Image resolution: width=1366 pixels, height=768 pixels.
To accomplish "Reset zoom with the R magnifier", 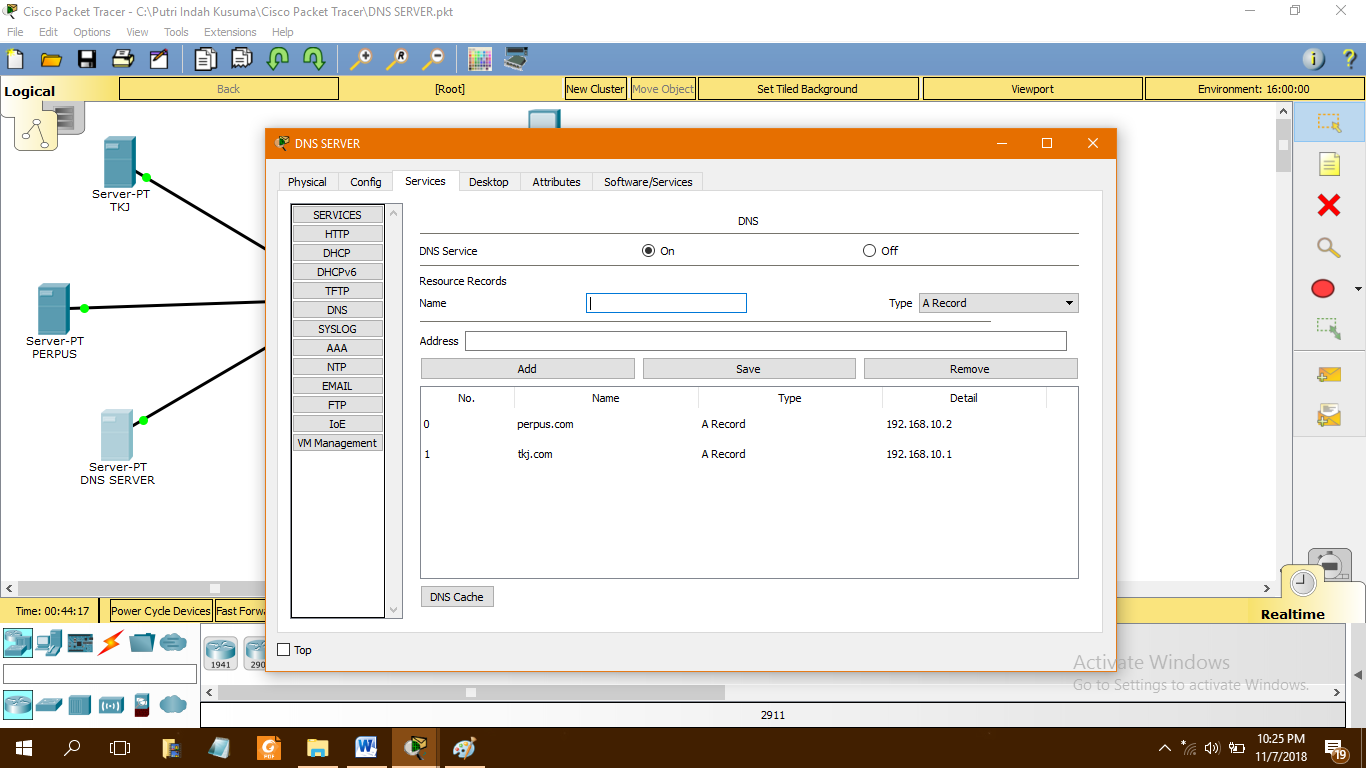I will tap(397, 59).
